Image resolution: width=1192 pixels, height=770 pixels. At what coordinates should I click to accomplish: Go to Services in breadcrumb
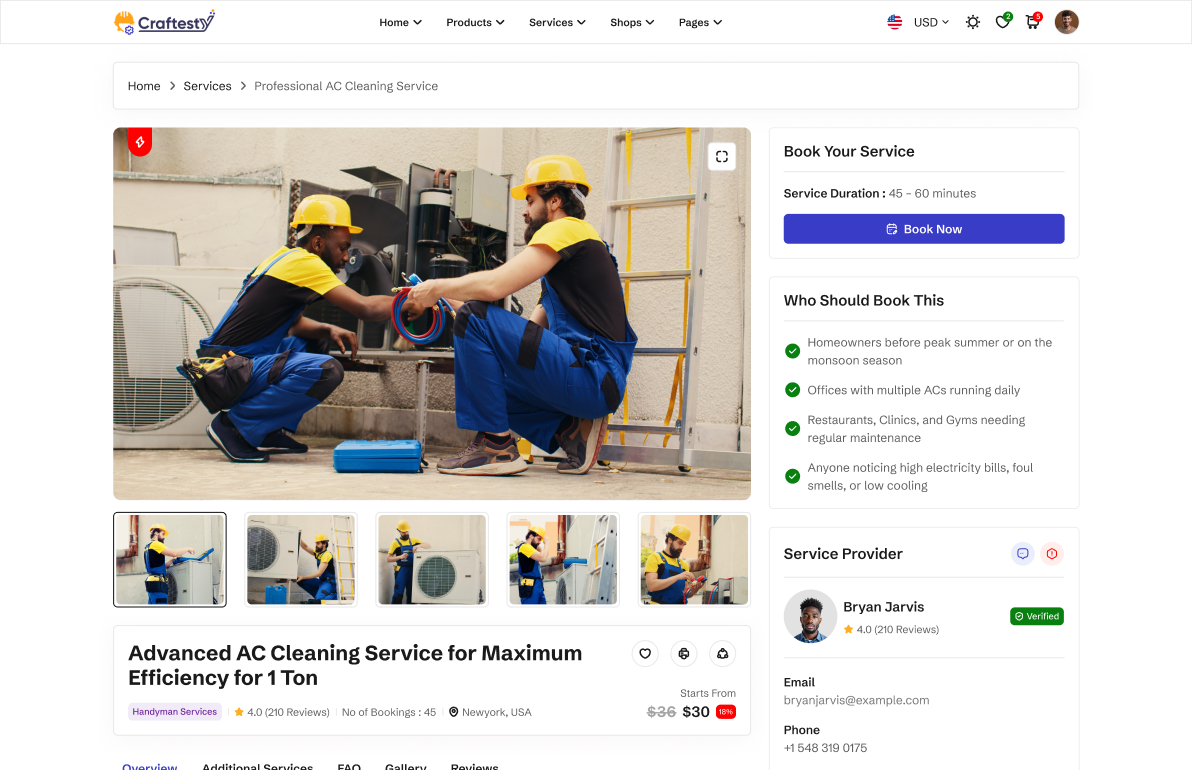208,86
